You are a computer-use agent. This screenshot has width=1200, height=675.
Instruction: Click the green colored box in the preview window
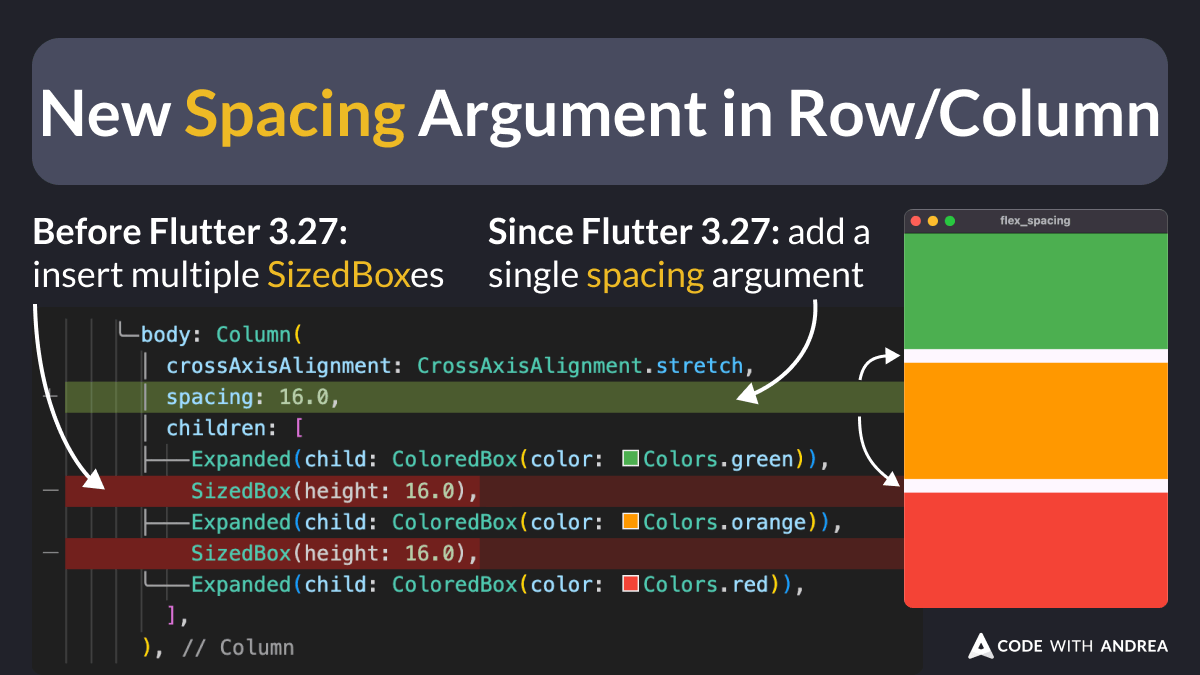1035,290
